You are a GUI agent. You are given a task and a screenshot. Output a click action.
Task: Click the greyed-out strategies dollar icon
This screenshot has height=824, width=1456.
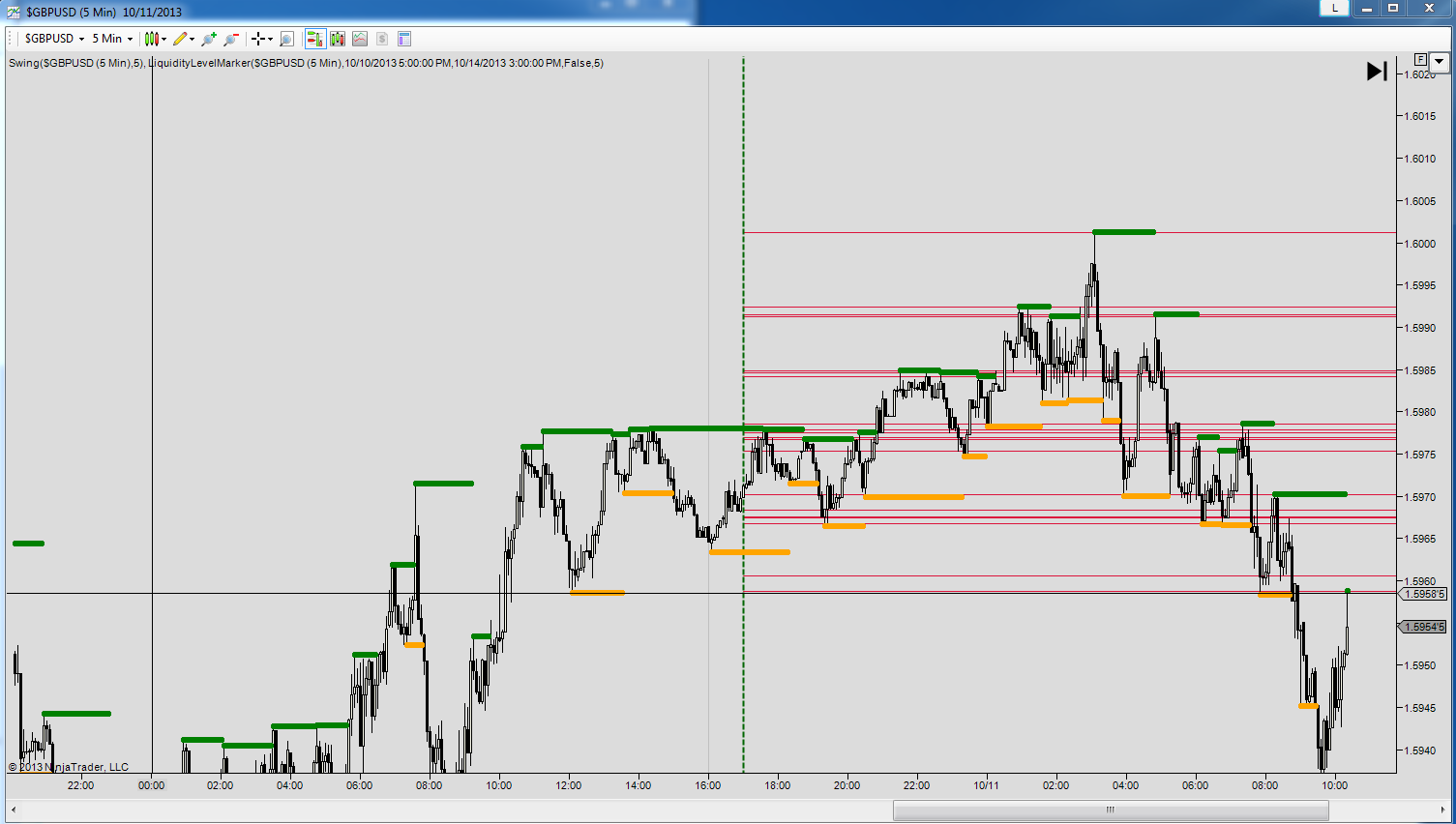tap(382, 39)
